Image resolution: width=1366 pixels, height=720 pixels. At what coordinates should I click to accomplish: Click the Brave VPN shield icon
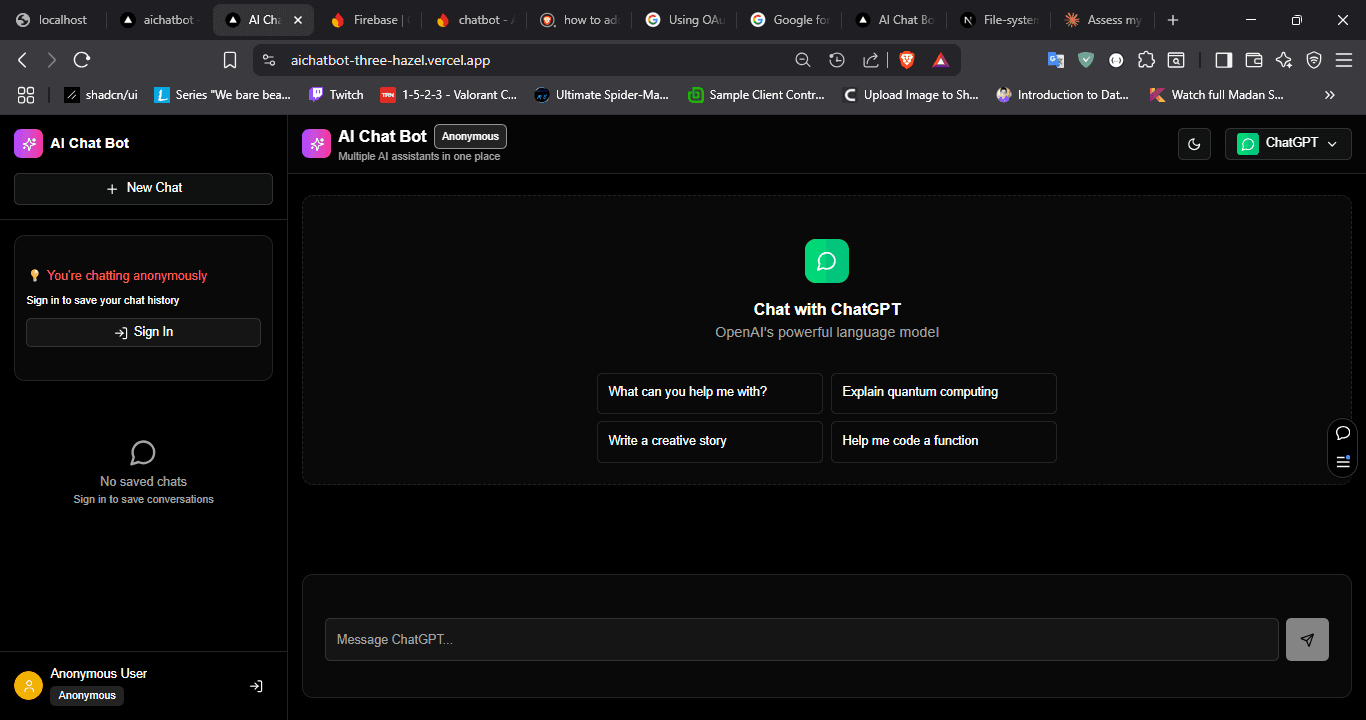(1314, 60)
